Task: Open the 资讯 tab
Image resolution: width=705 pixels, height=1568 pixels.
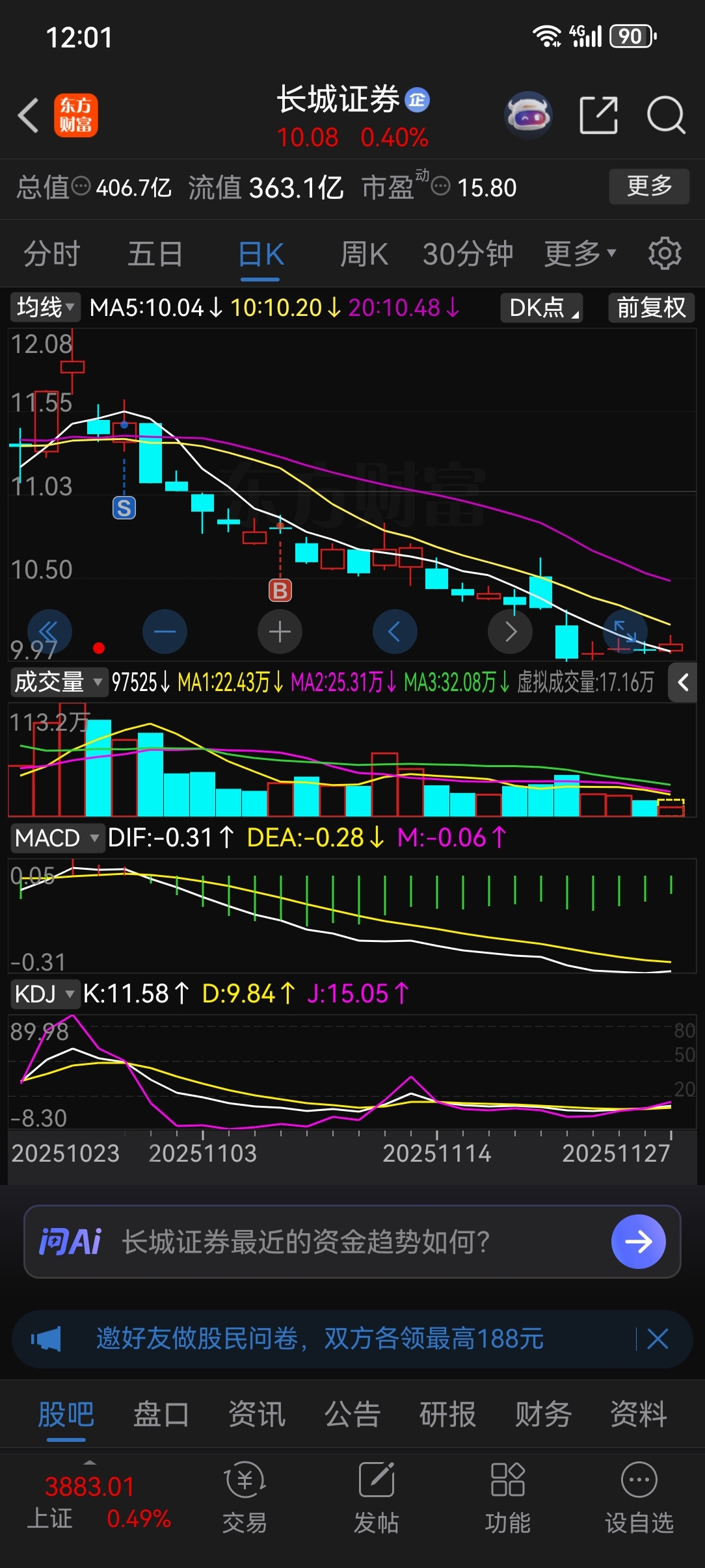Action: tap(257, 1415)
